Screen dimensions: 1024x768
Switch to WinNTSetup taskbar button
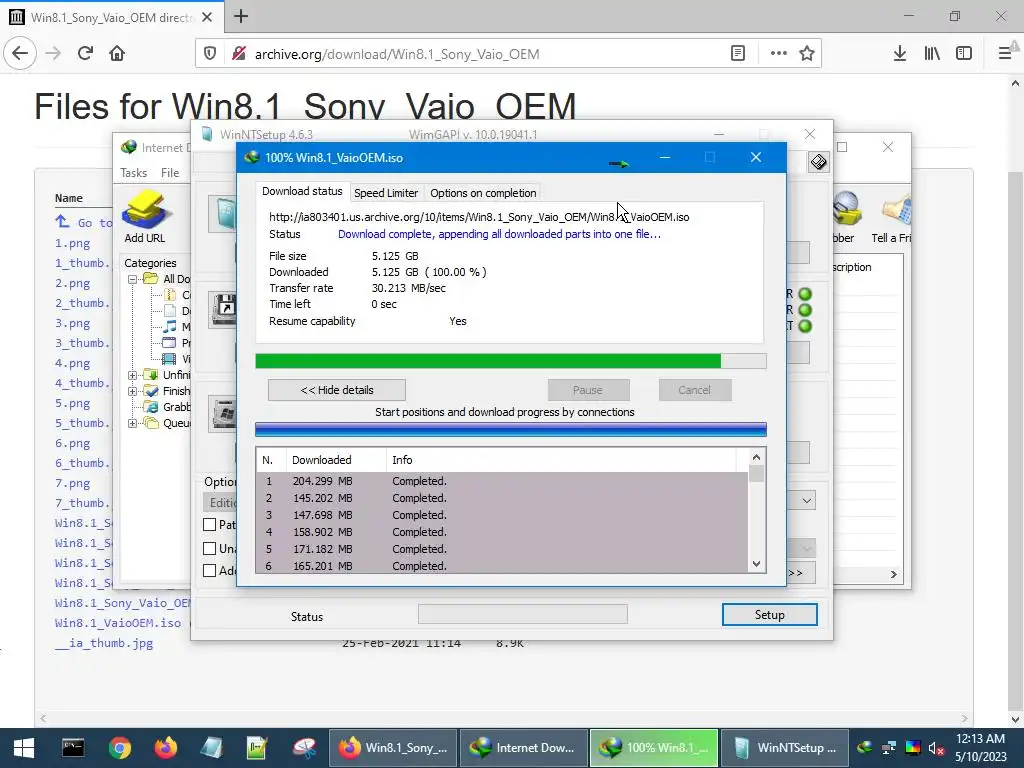click(x=786, y=748)
